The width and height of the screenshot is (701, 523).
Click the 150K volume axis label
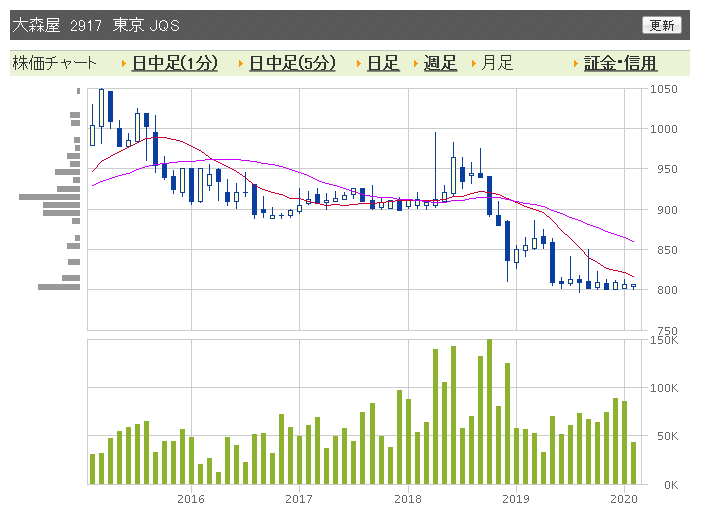point(663,341)
